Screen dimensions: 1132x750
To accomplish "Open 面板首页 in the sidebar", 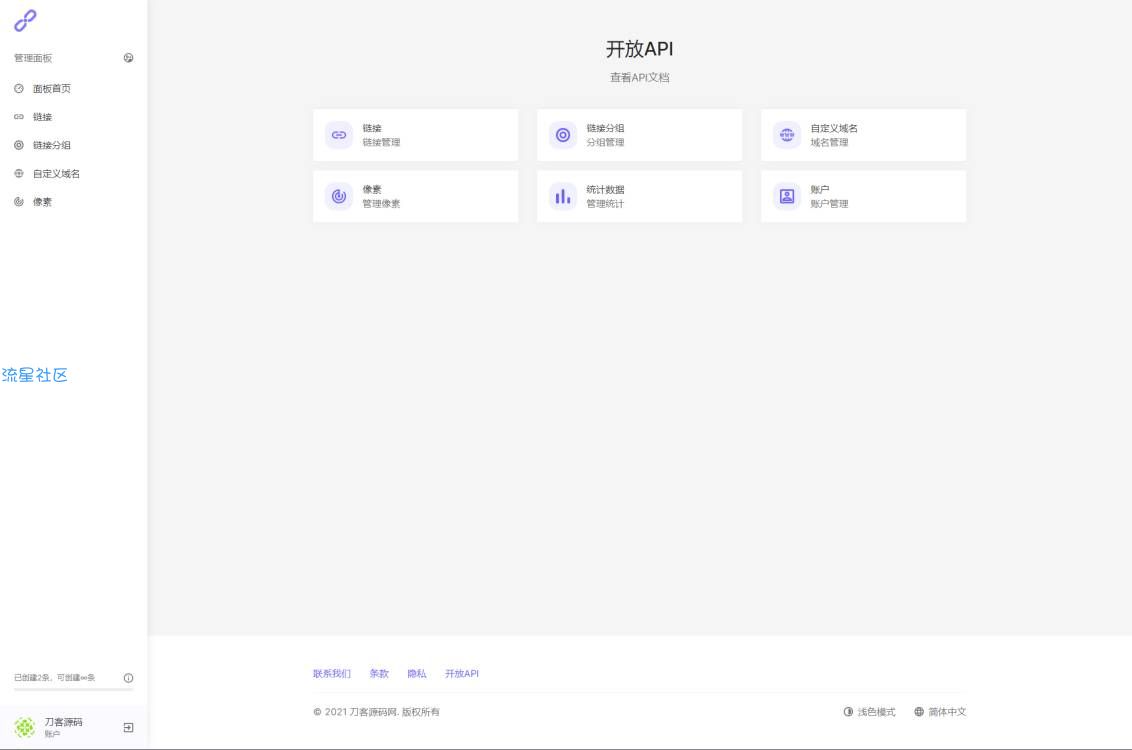I will click(x=50, y=89).
